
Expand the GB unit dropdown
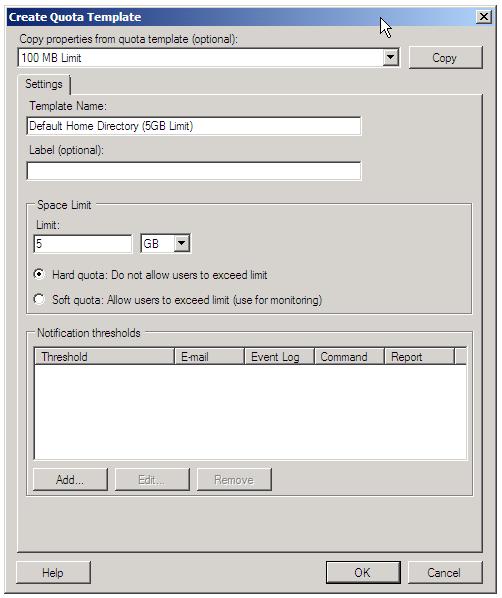[182, 244]
